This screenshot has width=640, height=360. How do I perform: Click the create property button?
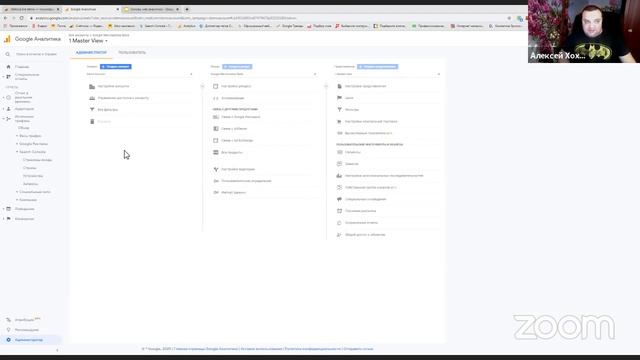tap(237, 67)
